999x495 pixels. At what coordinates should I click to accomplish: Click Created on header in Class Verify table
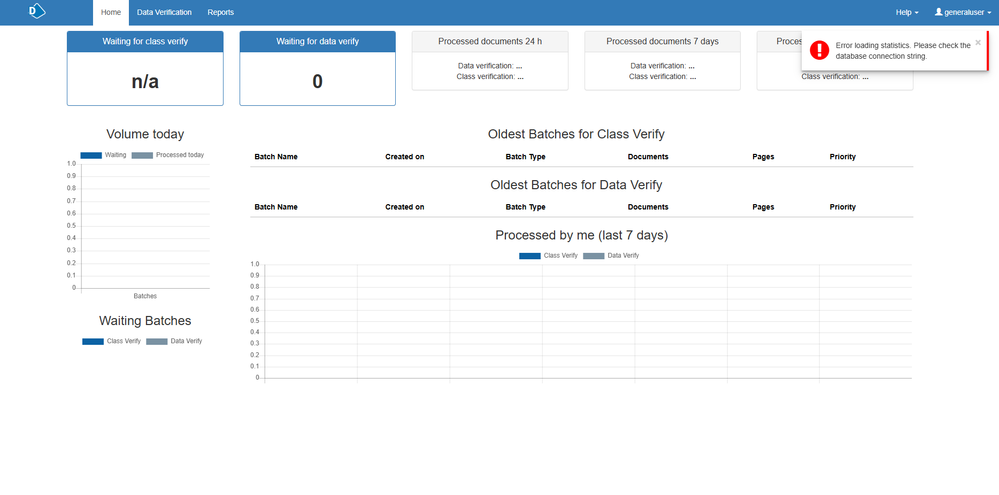(x=405, y=157)
